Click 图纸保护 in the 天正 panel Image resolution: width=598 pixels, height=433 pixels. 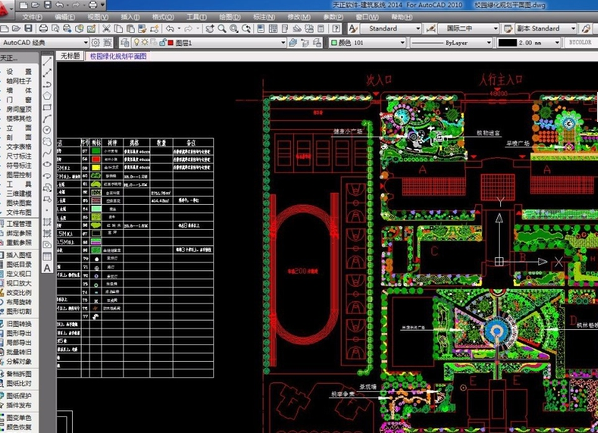click(x=19, y=396)
